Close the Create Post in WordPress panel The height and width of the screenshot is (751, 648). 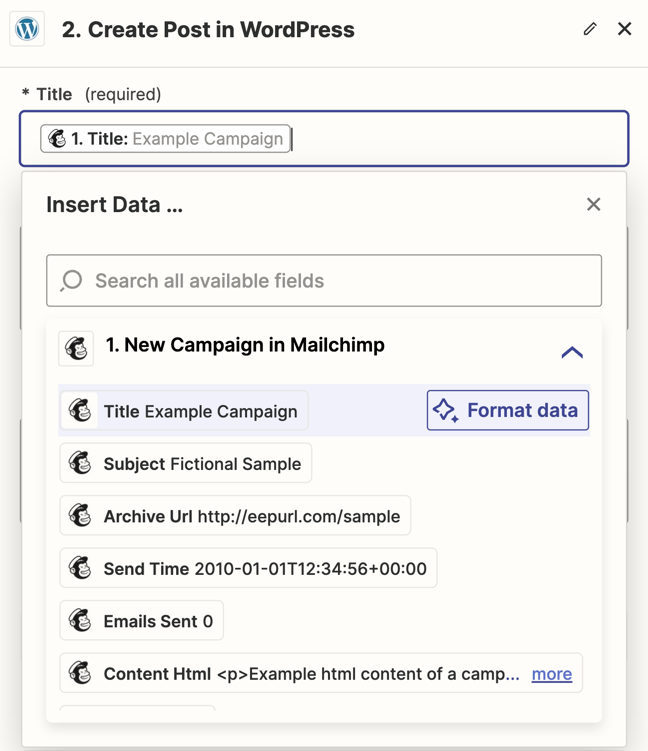[x=625, y=29]
